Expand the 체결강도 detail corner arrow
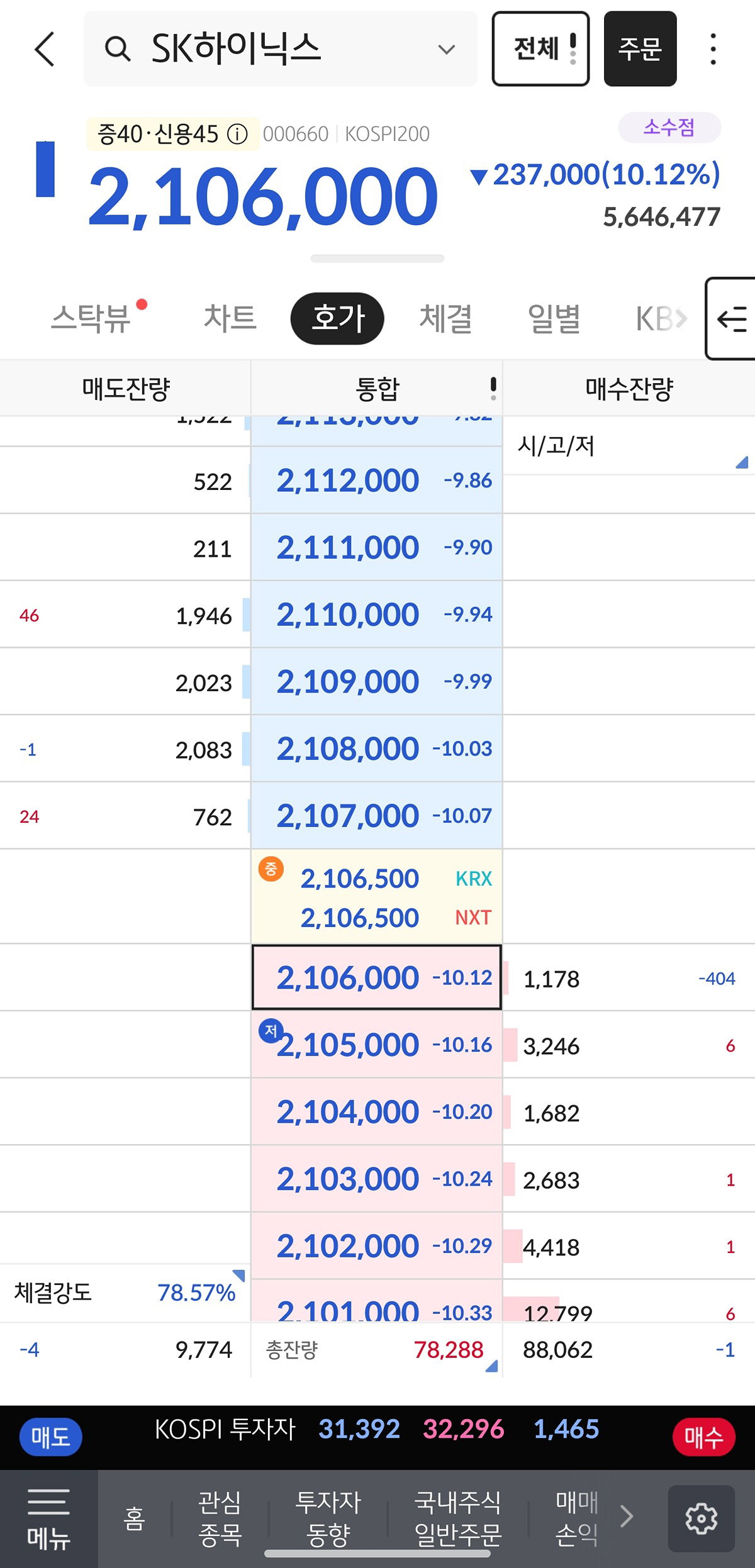Image resolution: width=755 pixels, height=1568 pixels. pos(239,1275)
